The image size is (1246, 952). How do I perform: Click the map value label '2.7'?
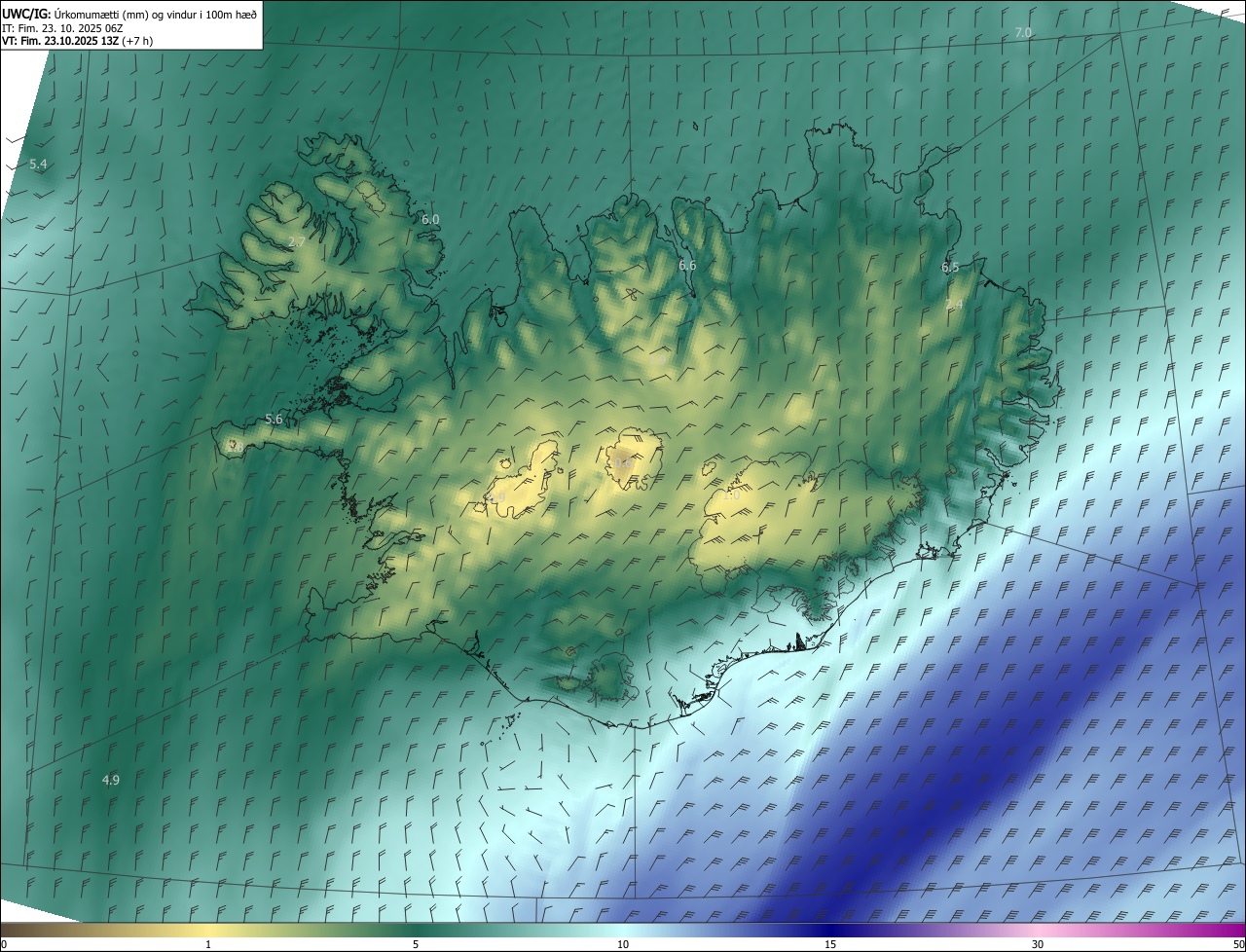coord(297,241)
